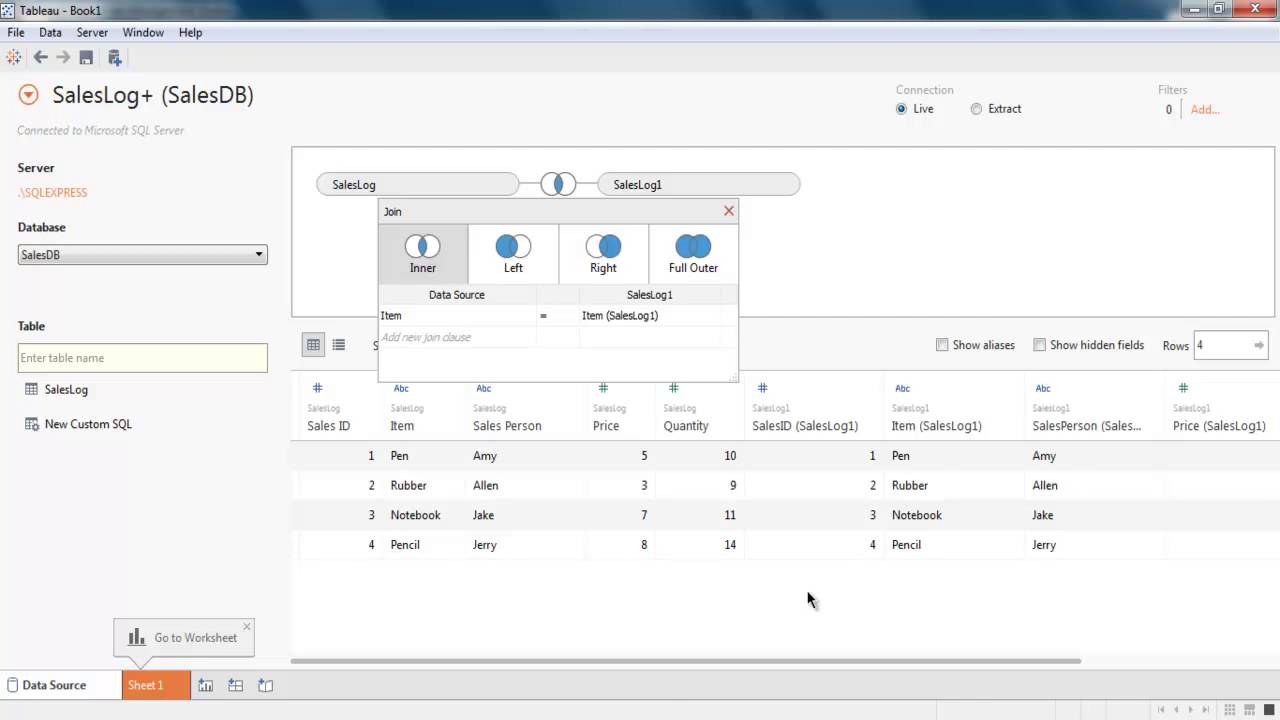Screen dimensions: 1280x720
Task: Show the filmstrip view
Action: (1250, 710)
